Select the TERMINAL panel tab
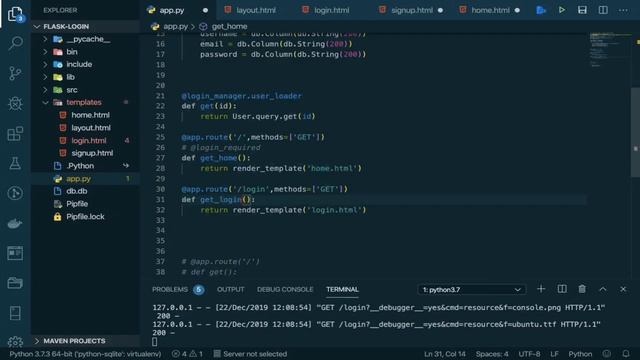The width and height of the screenshot is (640, 360). click(342, 289)
